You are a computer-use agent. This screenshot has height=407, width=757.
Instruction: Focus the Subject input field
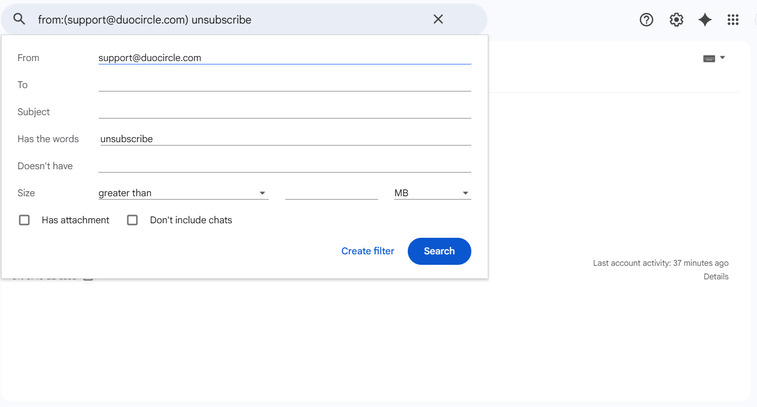284,112
